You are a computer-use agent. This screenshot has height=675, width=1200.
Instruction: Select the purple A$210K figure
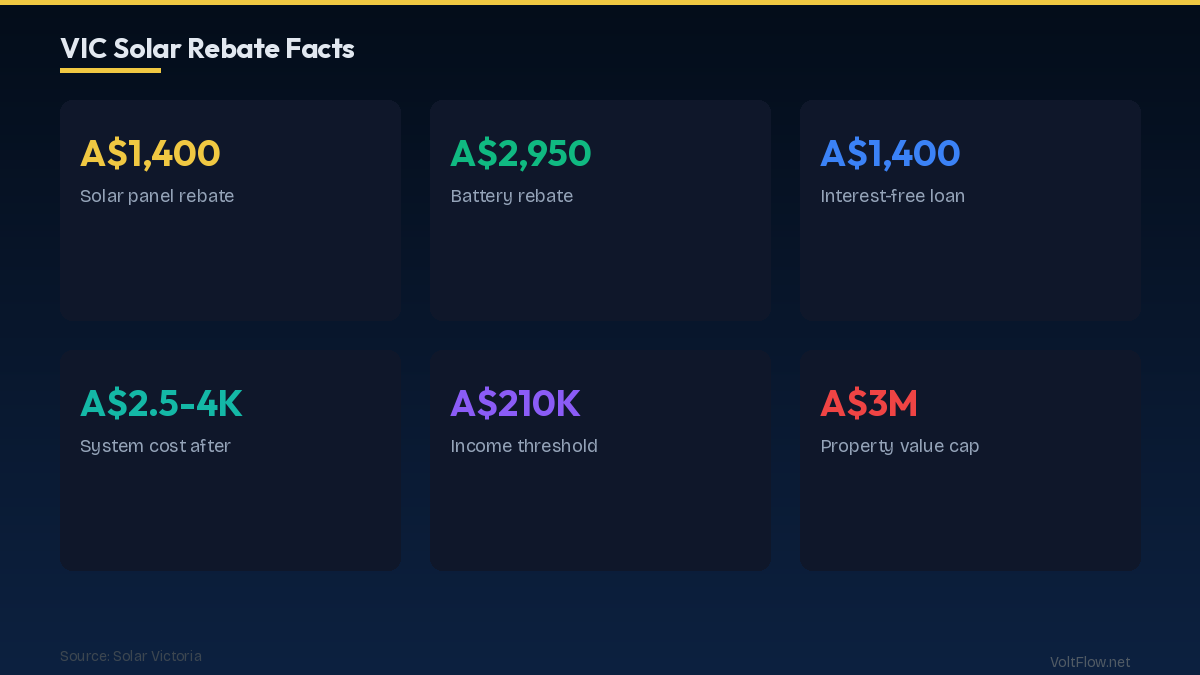coord(515,403)
